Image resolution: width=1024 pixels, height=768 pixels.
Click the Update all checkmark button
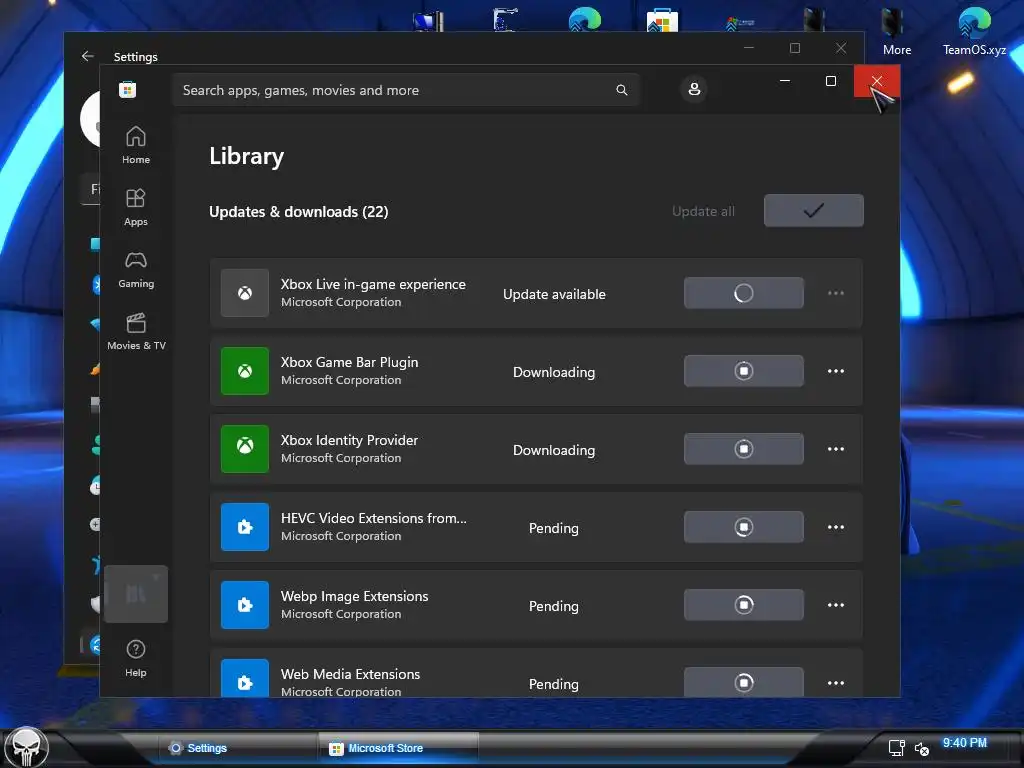click(814, 210)
